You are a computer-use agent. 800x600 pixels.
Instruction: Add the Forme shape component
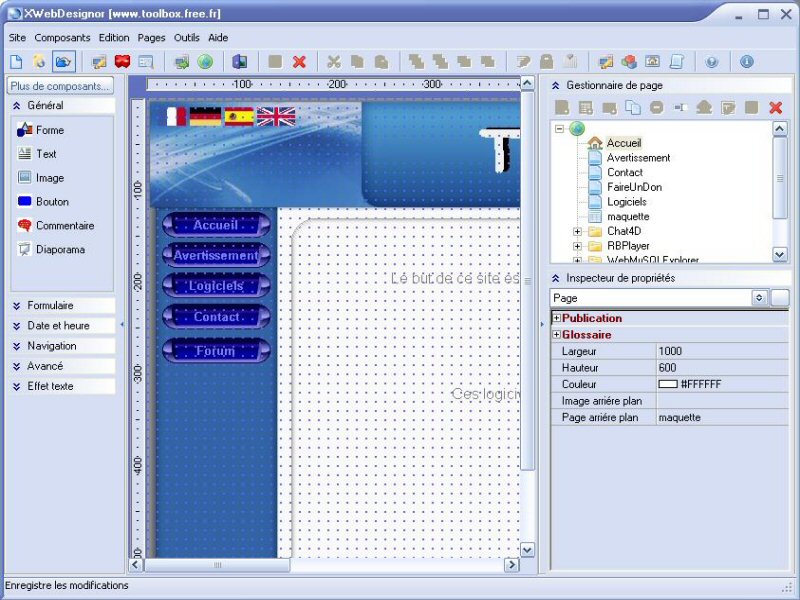pyautogui.click(x=40, y=130)
